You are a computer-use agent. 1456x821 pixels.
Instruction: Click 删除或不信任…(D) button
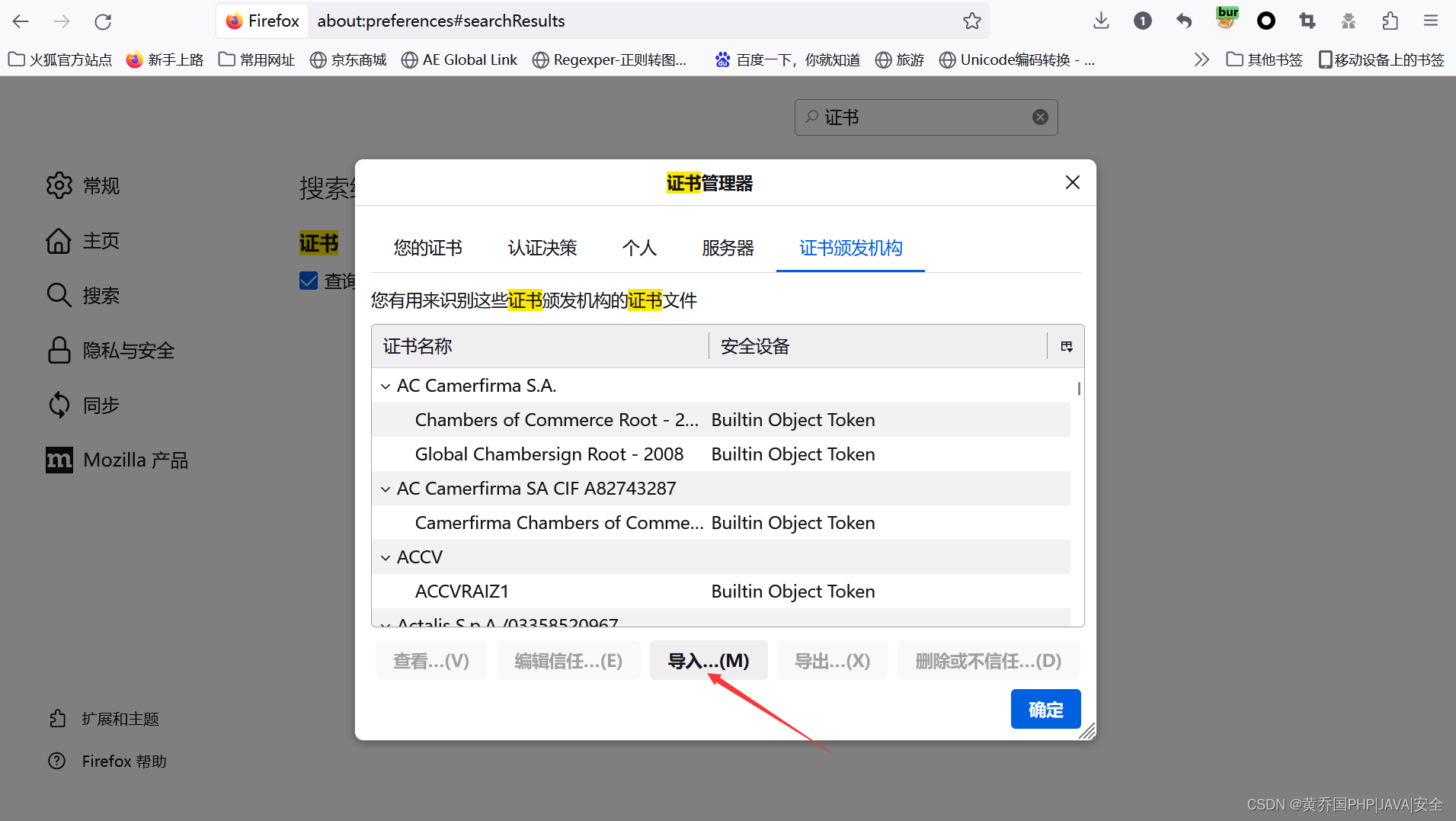click(x=988, y=661)
